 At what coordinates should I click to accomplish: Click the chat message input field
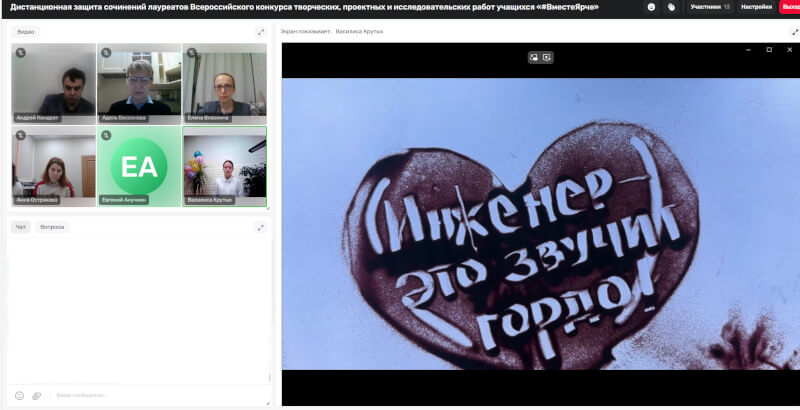tap(150, 395)
